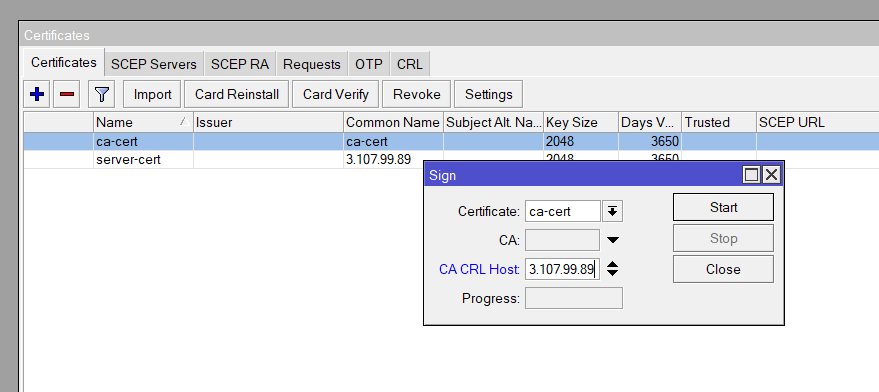Maximize the Sign dialog
Screen dimensions: 879x392
coord(751,175)
